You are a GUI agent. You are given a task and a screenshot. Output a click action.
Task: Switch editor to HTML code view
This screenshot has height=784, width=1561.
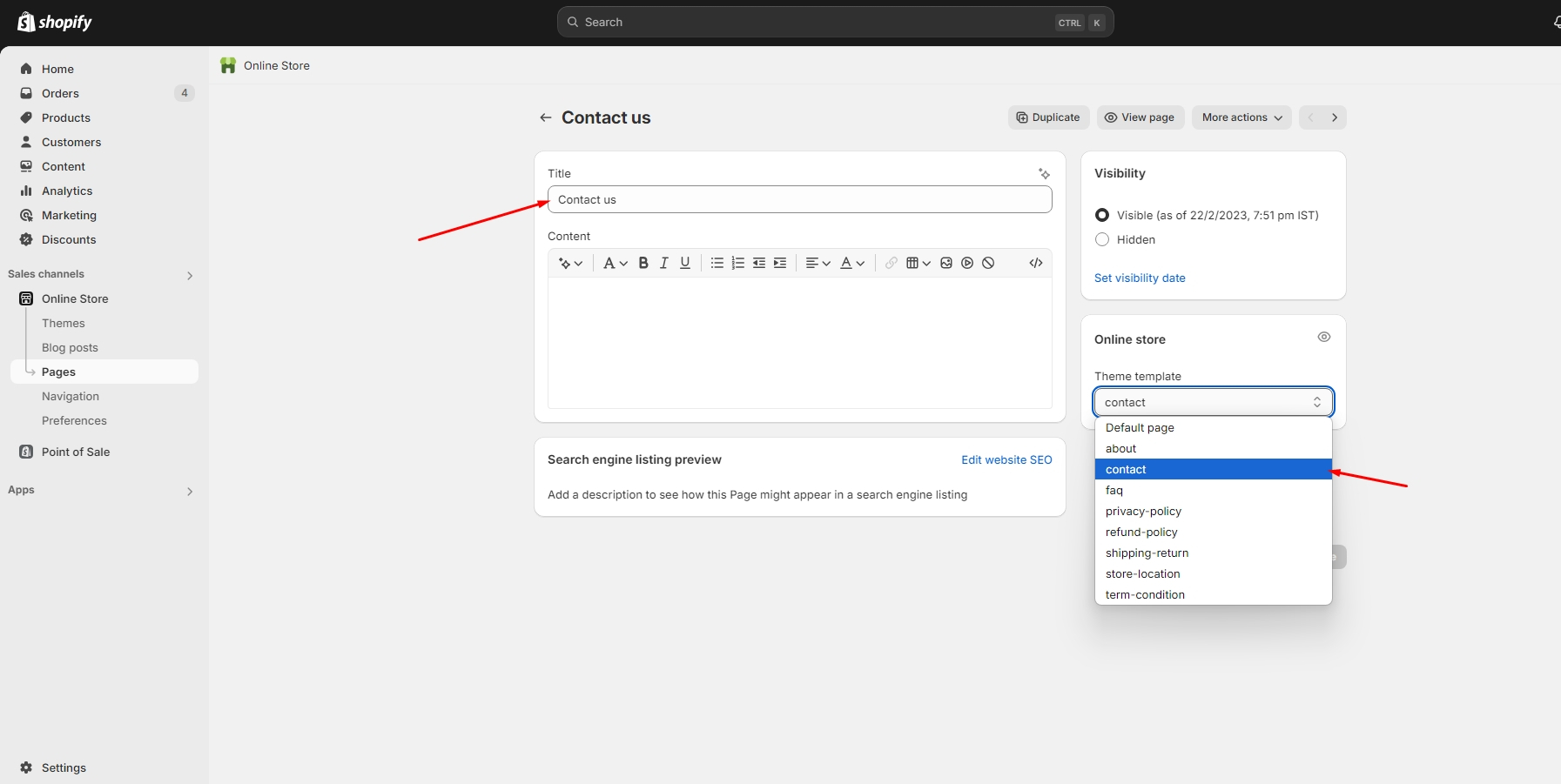[x=1036, y=263]
